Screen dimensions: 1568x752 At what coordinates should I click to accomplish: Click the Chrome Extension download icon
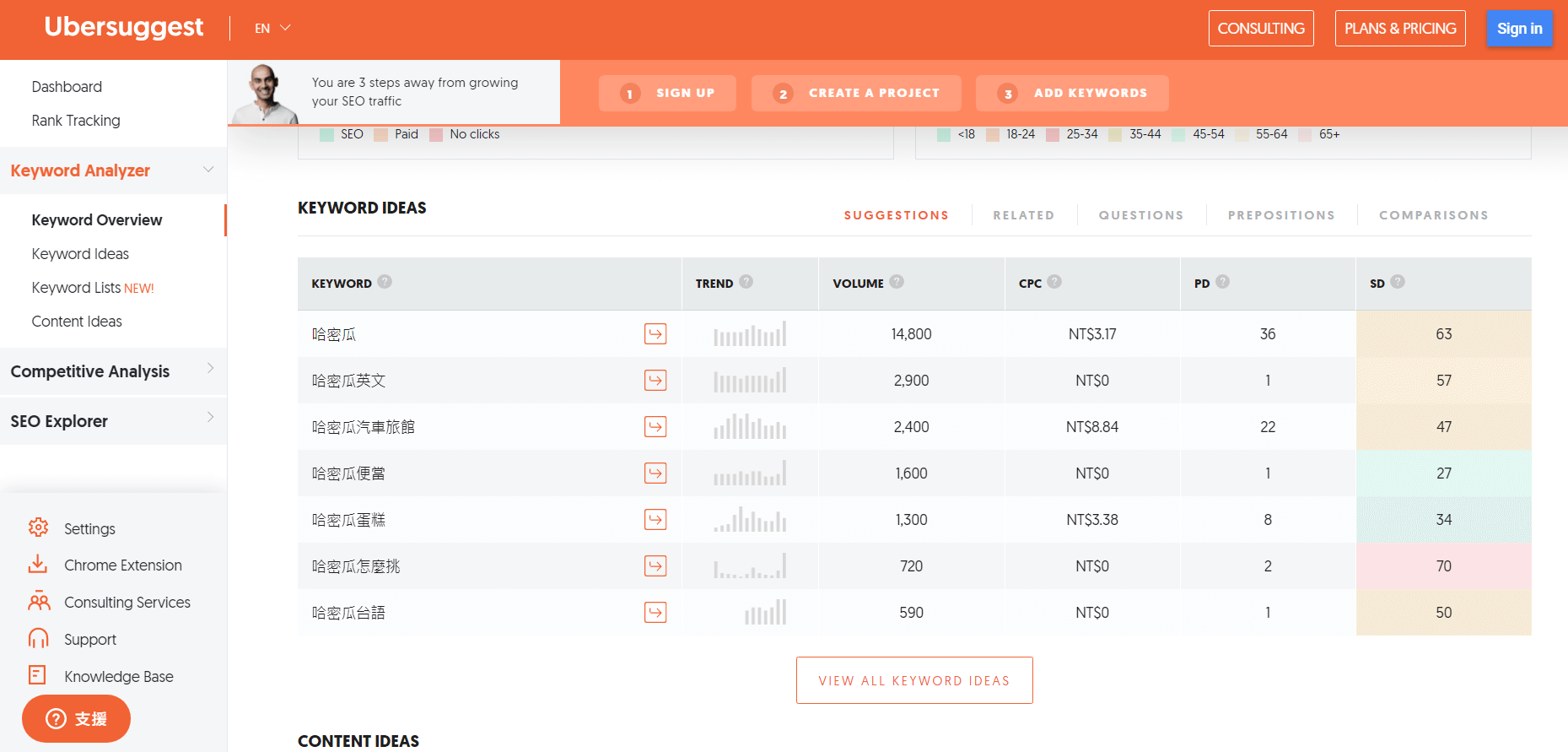[x=38, y=564]
